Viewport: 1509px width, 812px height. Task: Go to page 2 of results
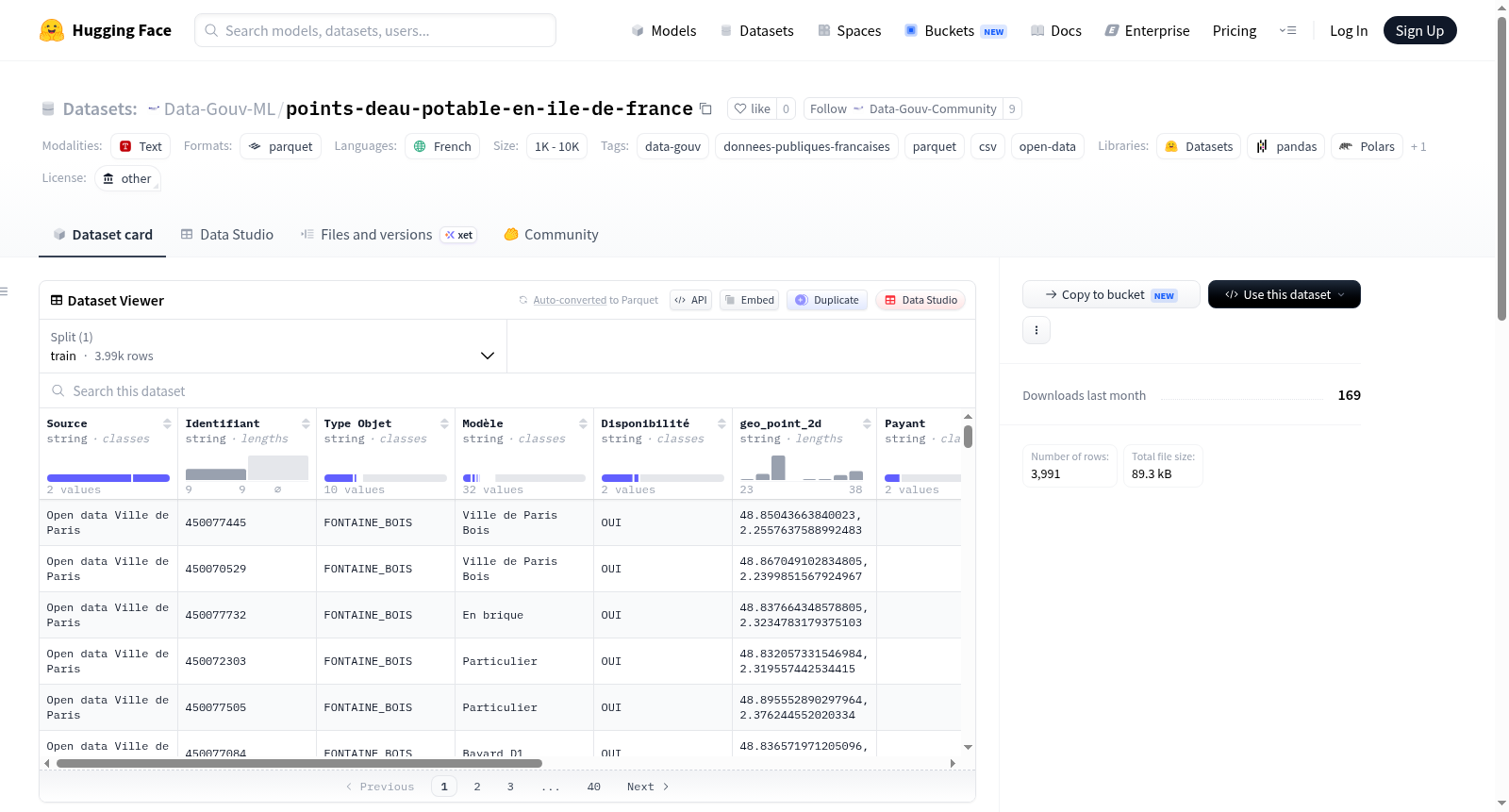(477, 787)
